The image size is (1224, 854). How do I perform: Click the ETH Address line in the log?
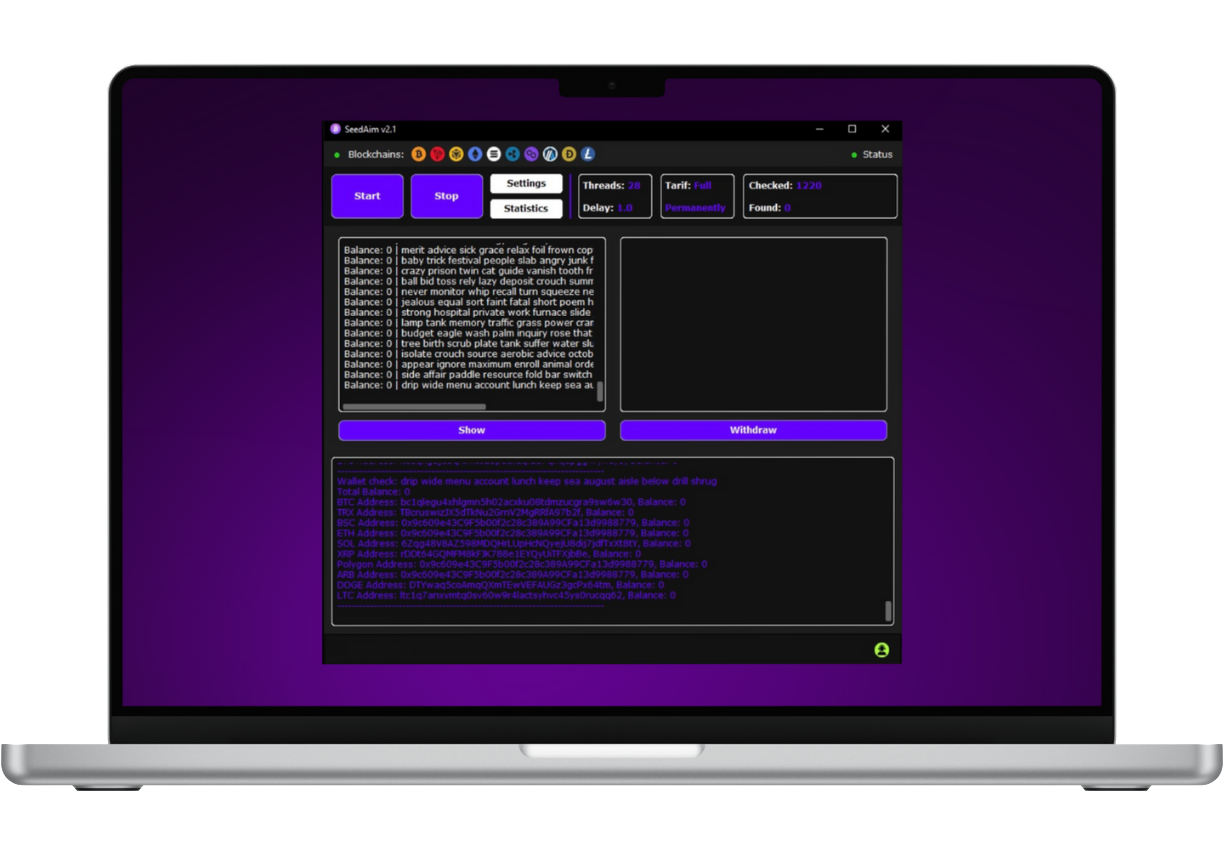click(x=513, y=533)
